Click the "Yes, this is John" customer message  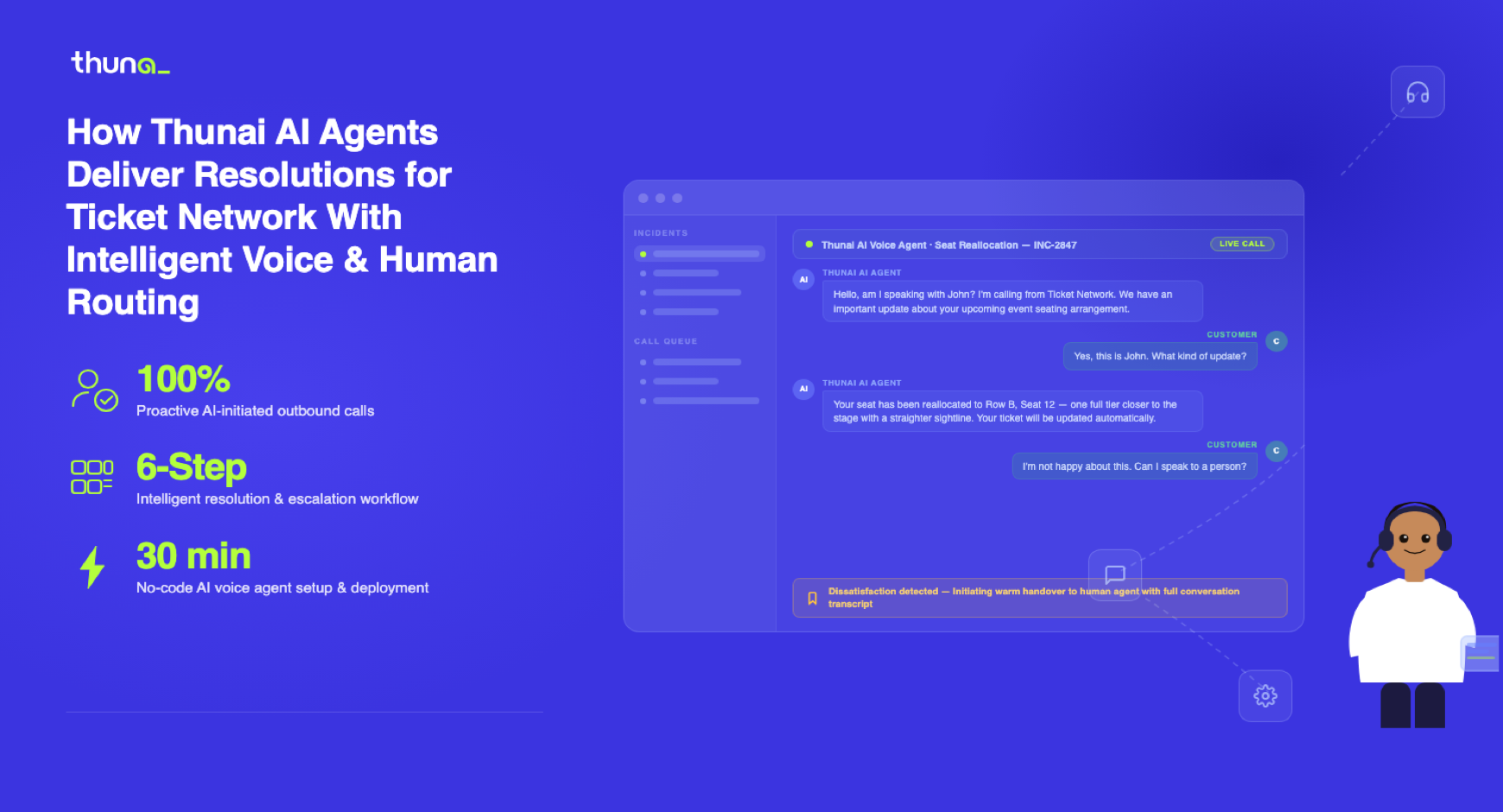[1160, 356]
